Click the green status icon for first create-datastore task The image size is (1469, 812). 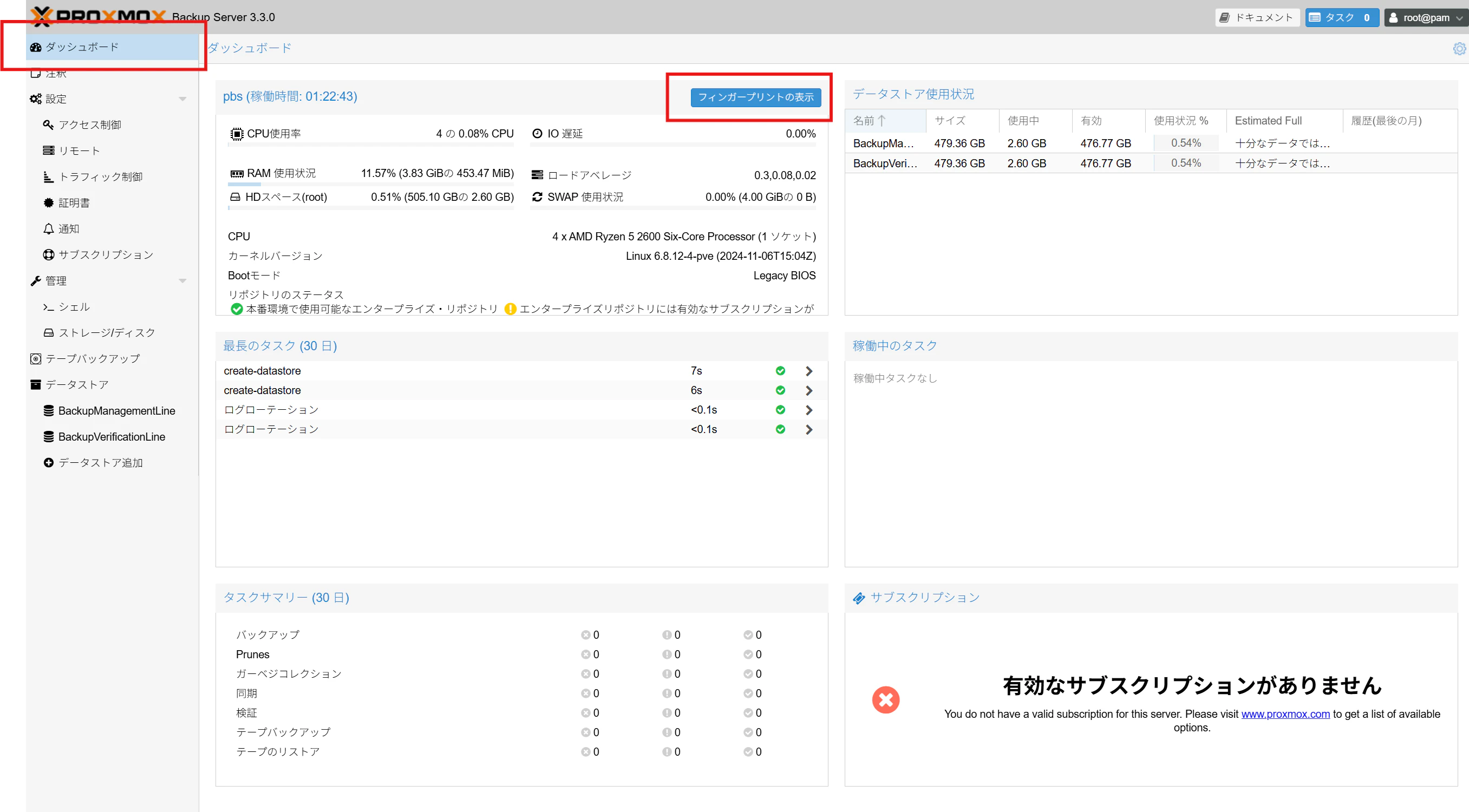pos(780,371)
